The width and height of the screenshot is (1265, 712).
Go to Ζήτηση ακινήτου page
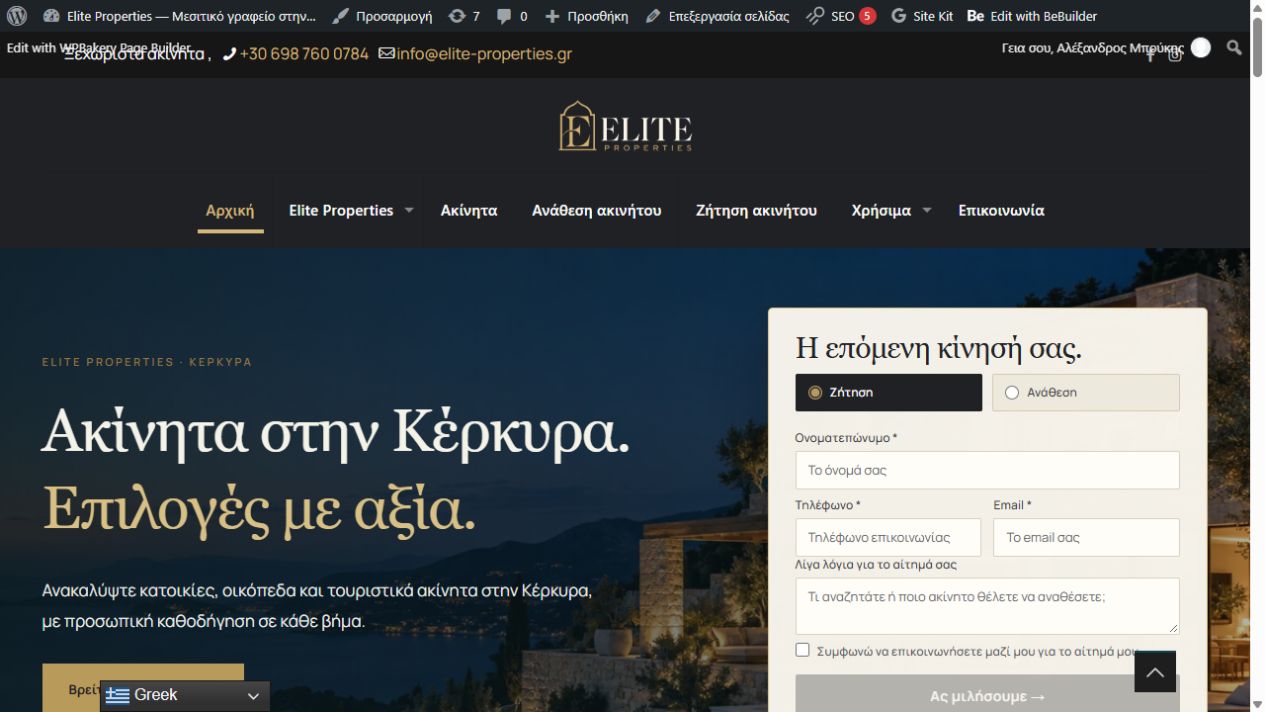756,210
